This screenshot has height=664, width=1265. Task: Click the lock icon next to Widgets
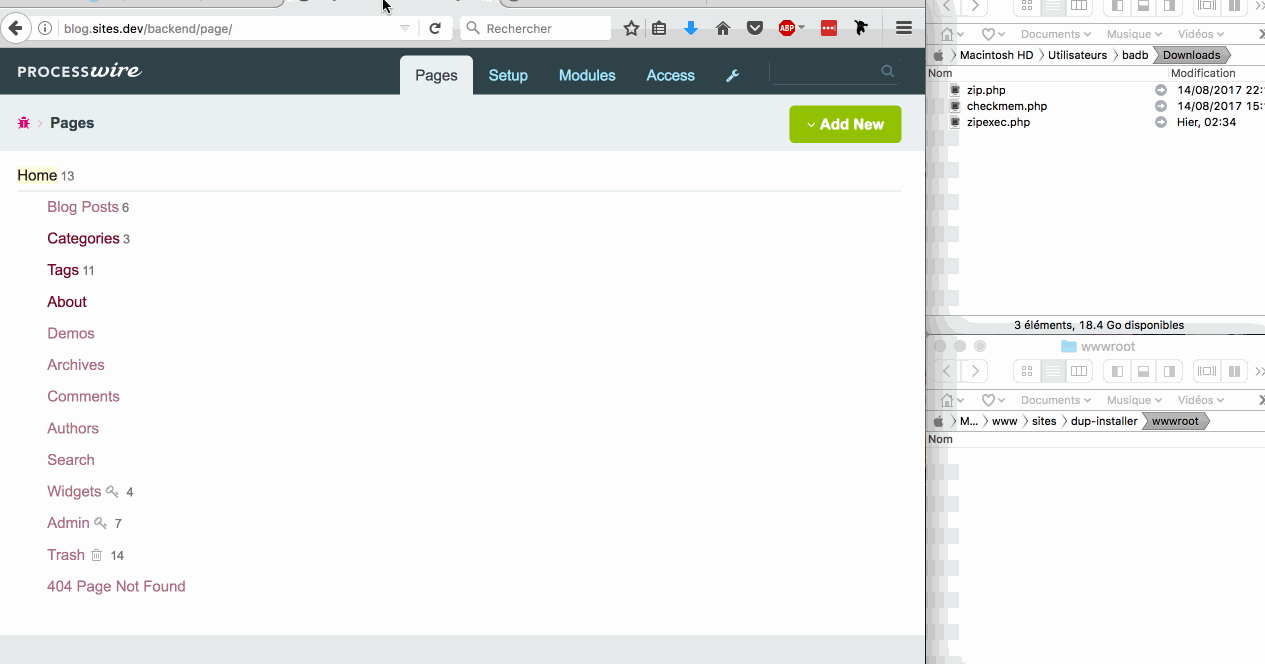(x=111, y=492)
